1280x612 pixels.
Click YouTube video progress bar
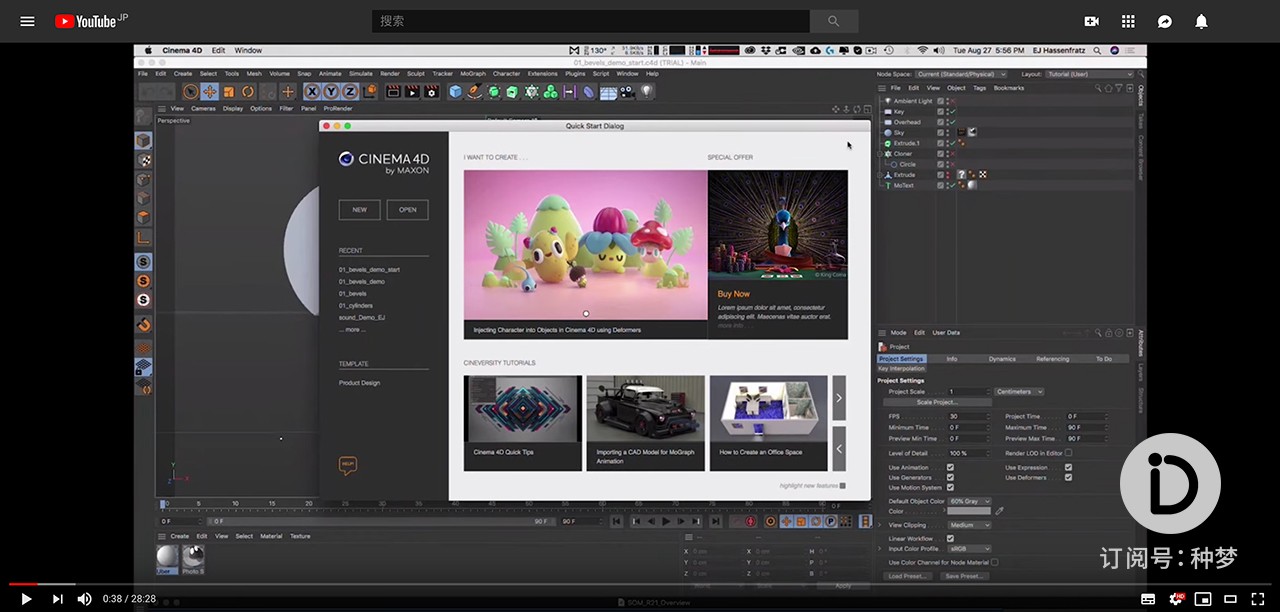click(x=640, y=584)
